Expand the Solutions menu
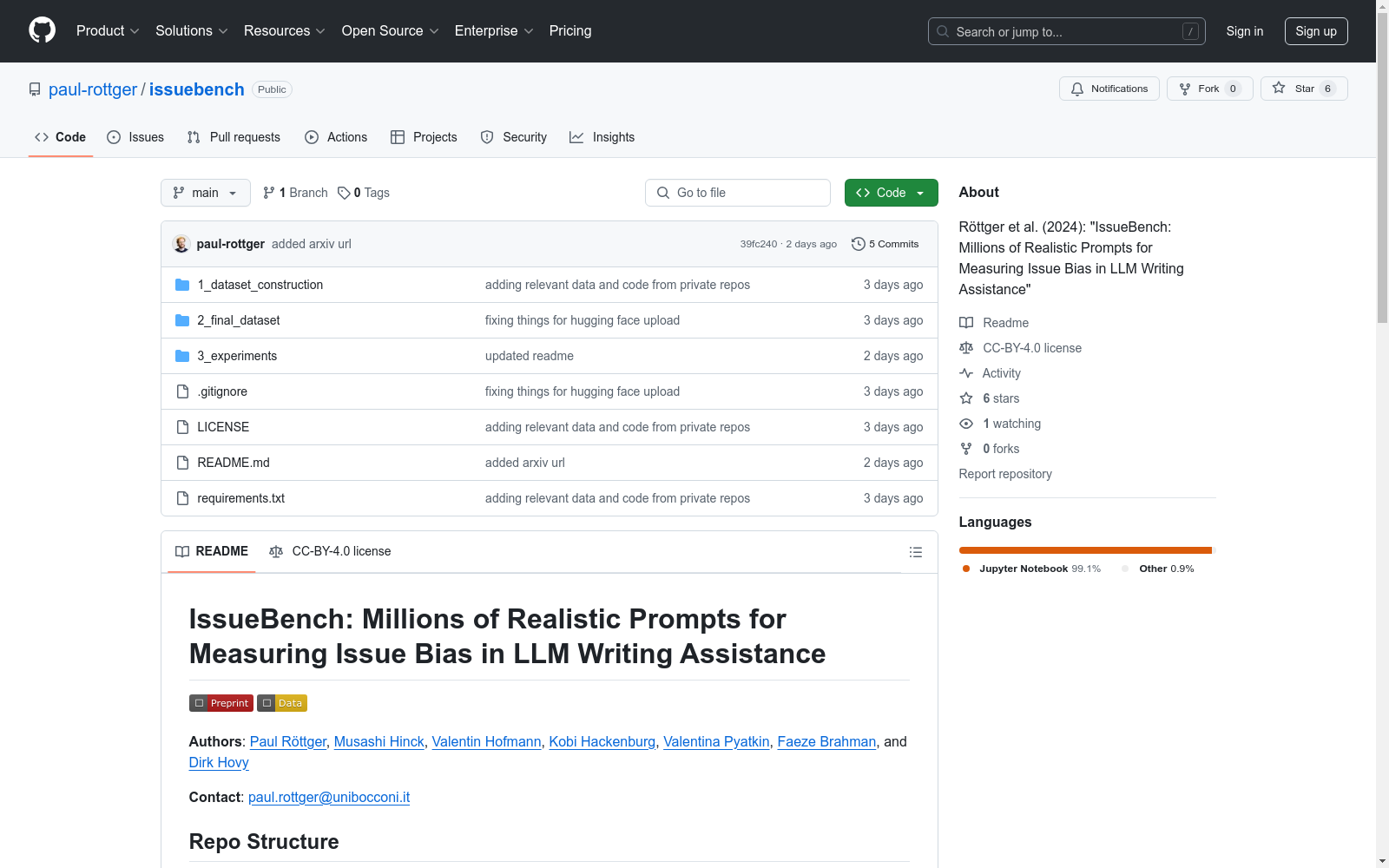Viewport: 1389px width, 868px height. 192,31
